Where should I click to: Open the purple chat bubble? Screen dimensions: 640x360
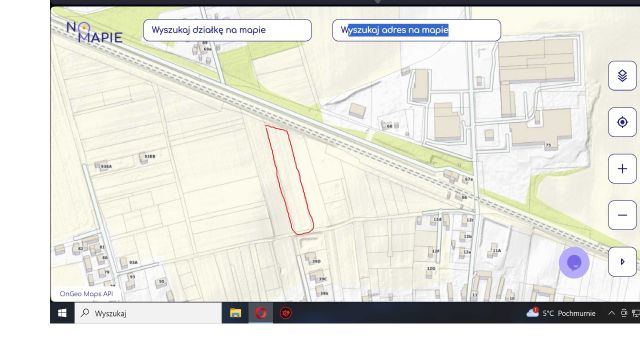click(574, 263)
